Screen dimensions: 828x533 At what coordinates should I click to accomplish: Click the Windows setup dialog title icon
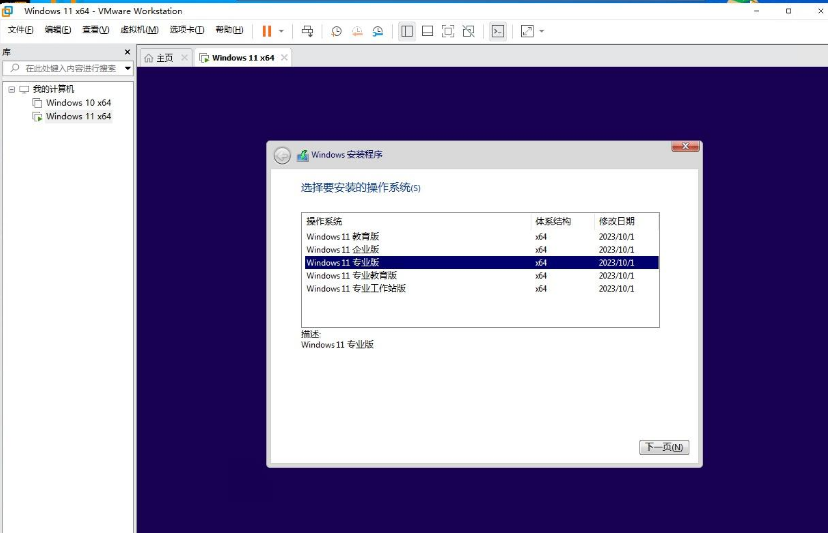pyautogui.click(x=303, y=155)
